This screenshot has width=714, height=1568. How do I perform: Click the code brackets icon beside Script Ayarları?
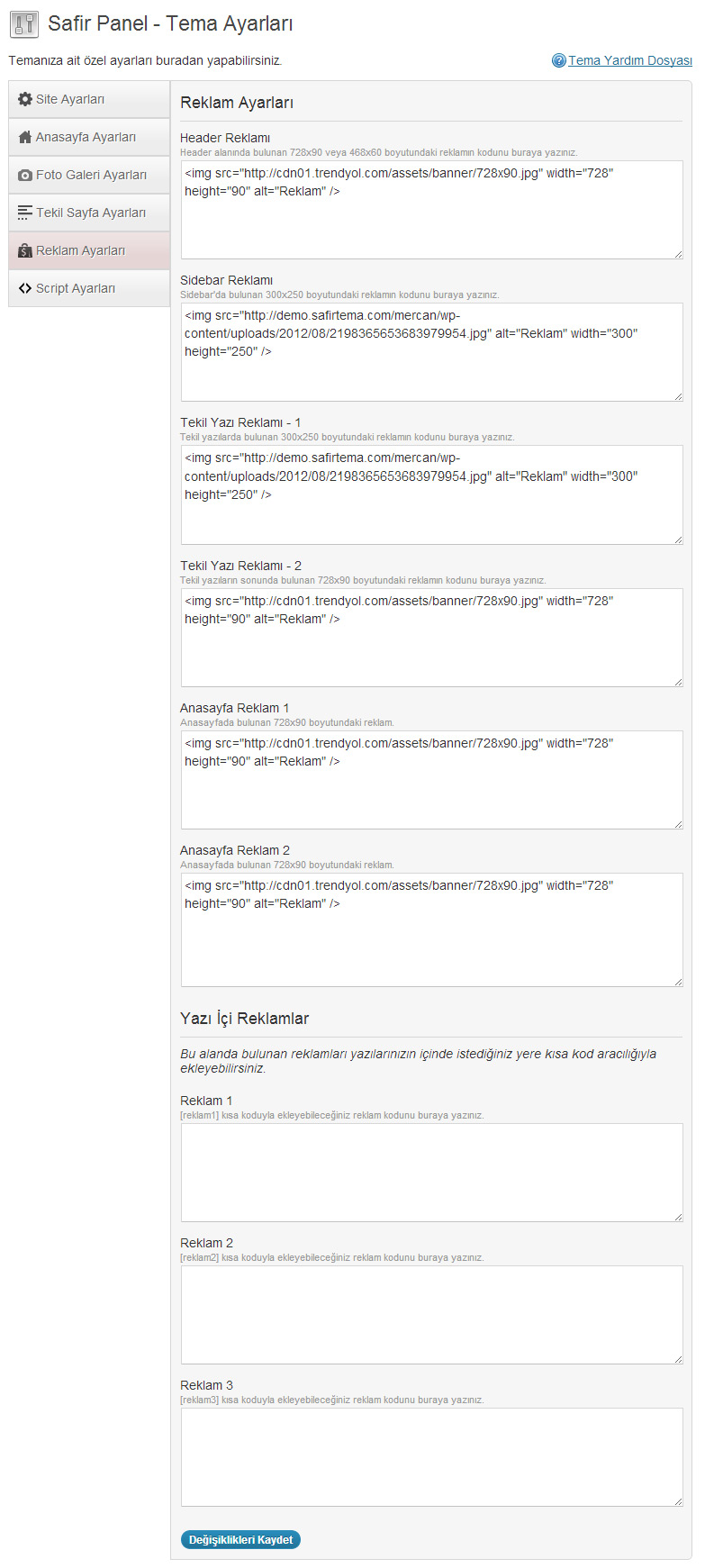coord(25,288)
